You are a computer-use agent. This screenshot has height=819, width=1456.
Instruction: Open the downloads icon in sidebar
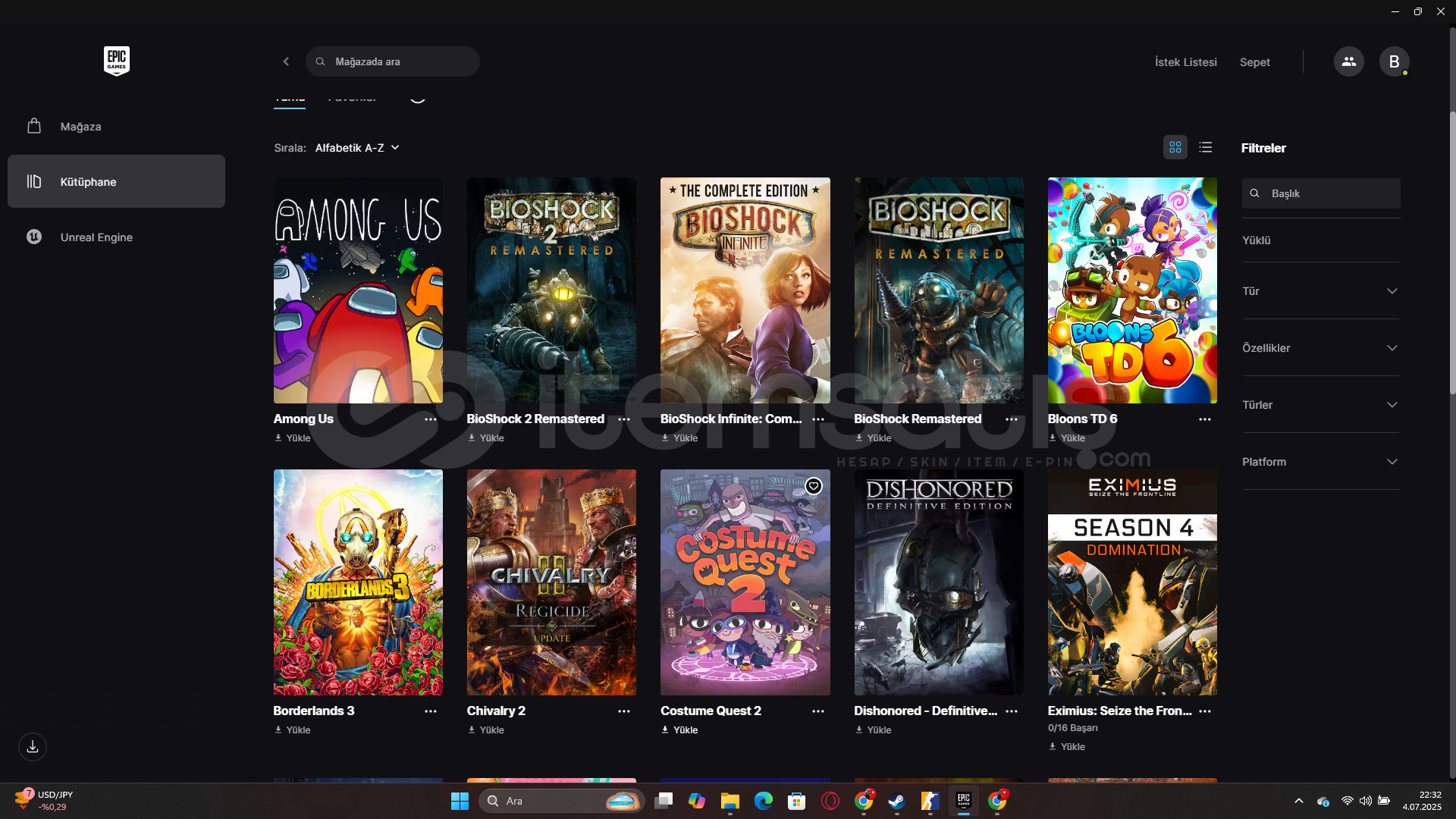click(33, 747)
